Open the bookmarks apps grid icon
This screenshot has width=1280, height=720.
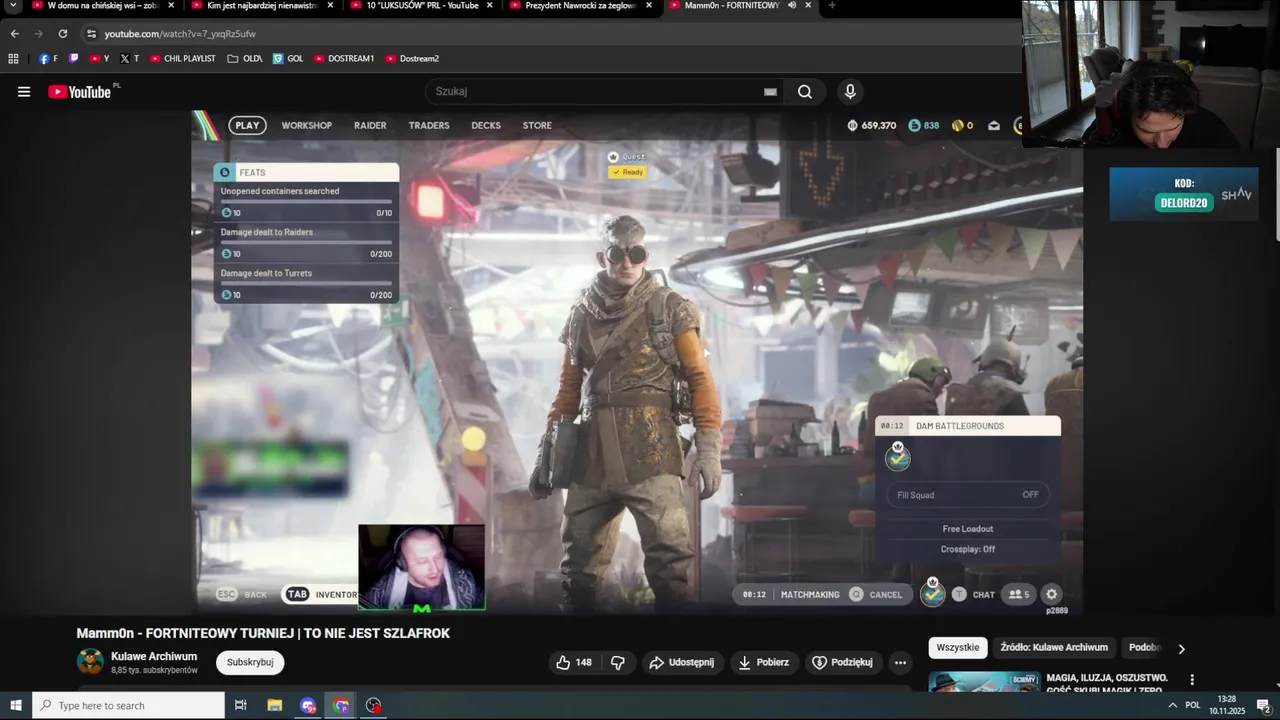[x=13, y=59]
